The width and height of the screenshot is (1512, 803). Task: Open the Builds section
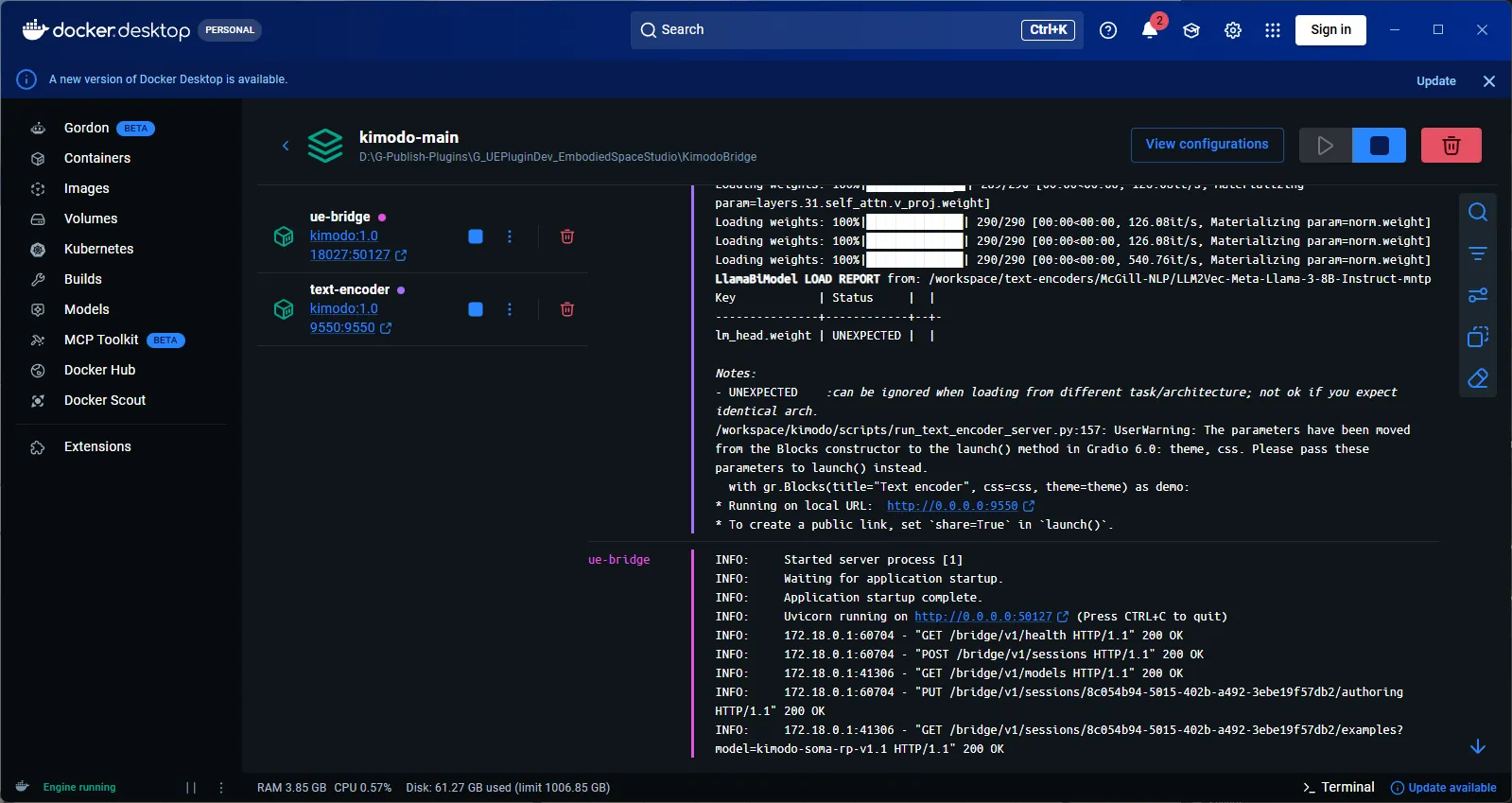[83, 279]
